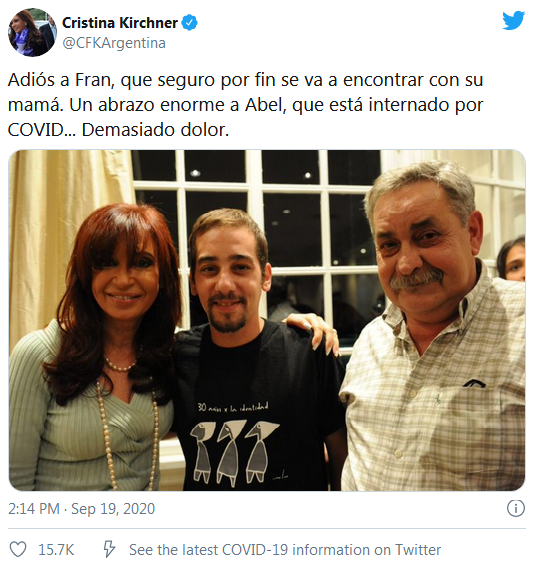The image size is (534, 574).
Task: Select the 15.7K likes count
Action: click(x=56, y=550)
